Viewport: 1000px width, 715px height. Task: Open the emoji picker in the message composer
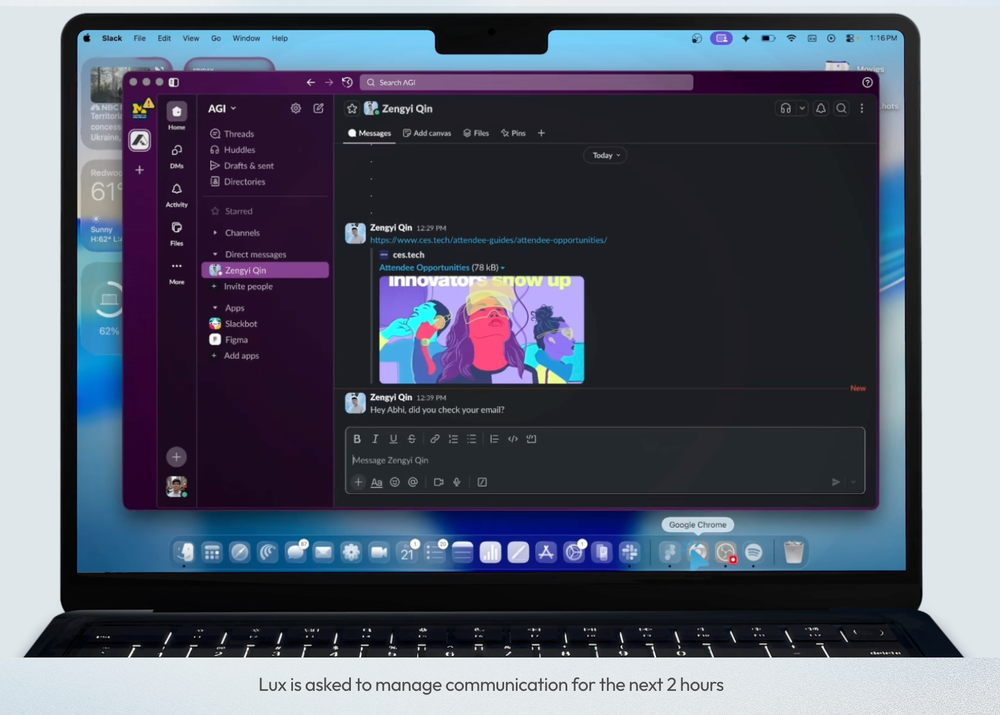pyautogui.click(x=393, y=482)
